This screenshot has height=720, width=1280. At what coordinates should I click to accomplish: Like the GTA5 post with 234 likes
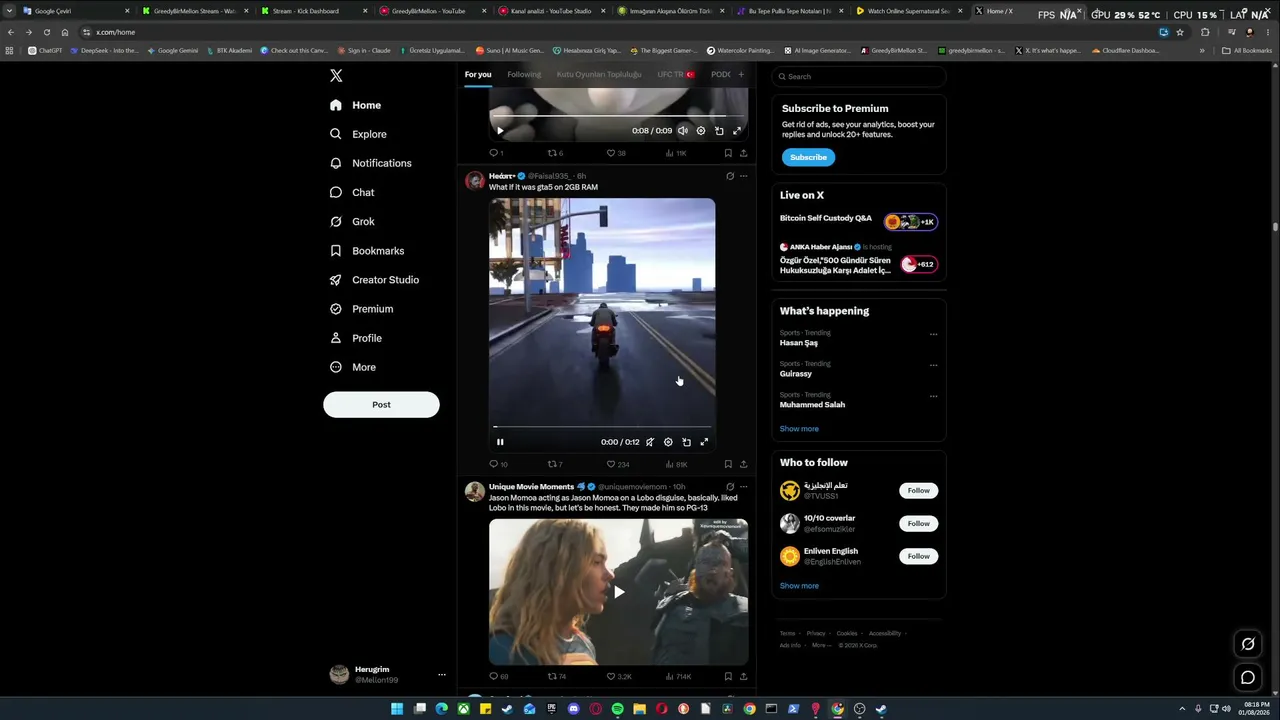[618, 464]
